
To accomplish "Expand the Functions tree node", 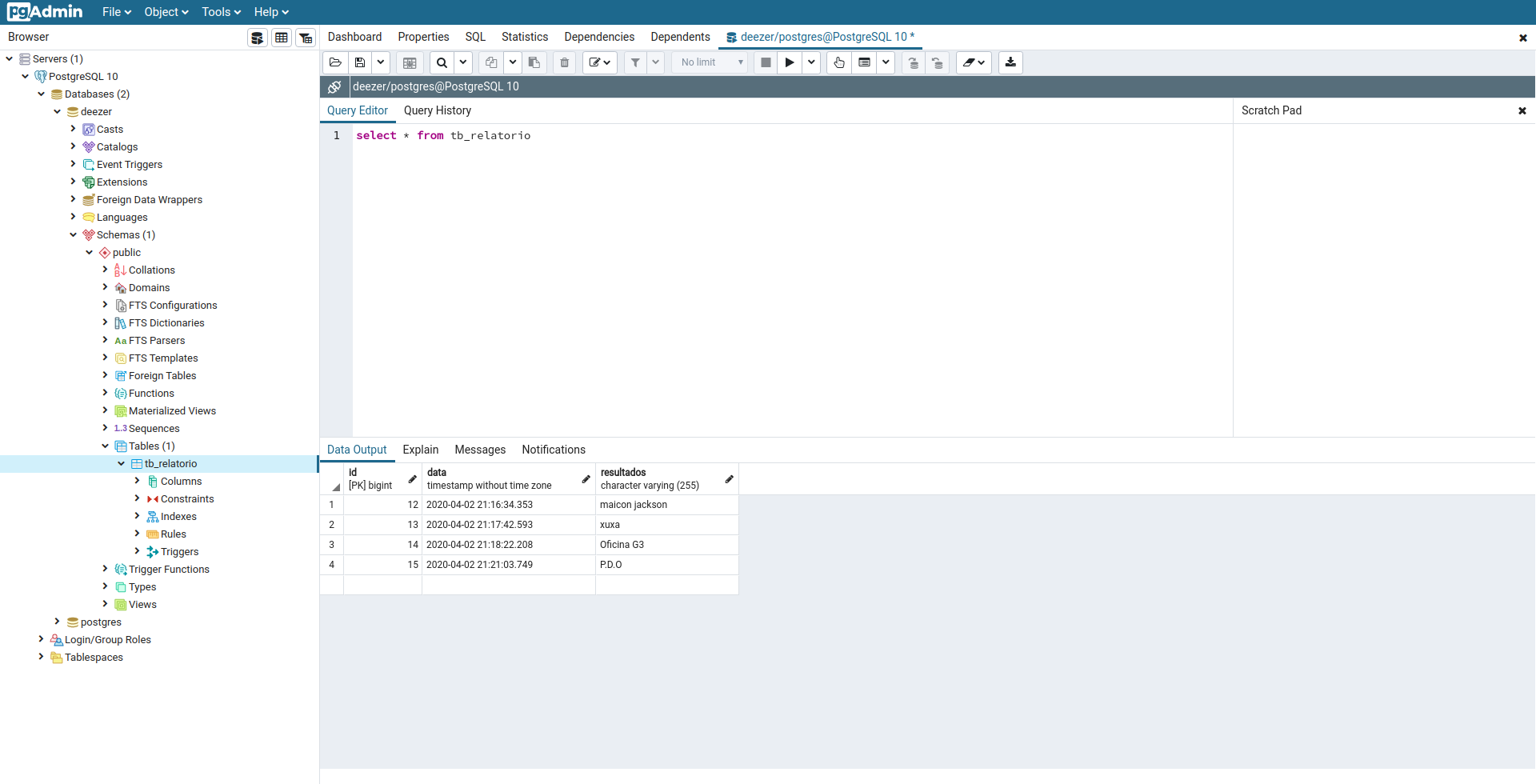I will point(105,393).
